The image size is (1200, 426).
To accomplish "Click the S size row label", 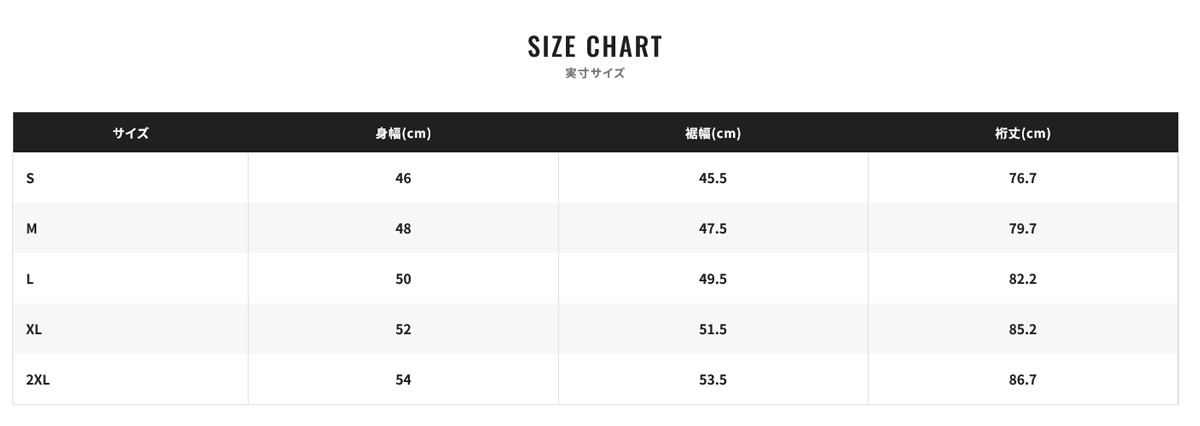I will [30, 178].
